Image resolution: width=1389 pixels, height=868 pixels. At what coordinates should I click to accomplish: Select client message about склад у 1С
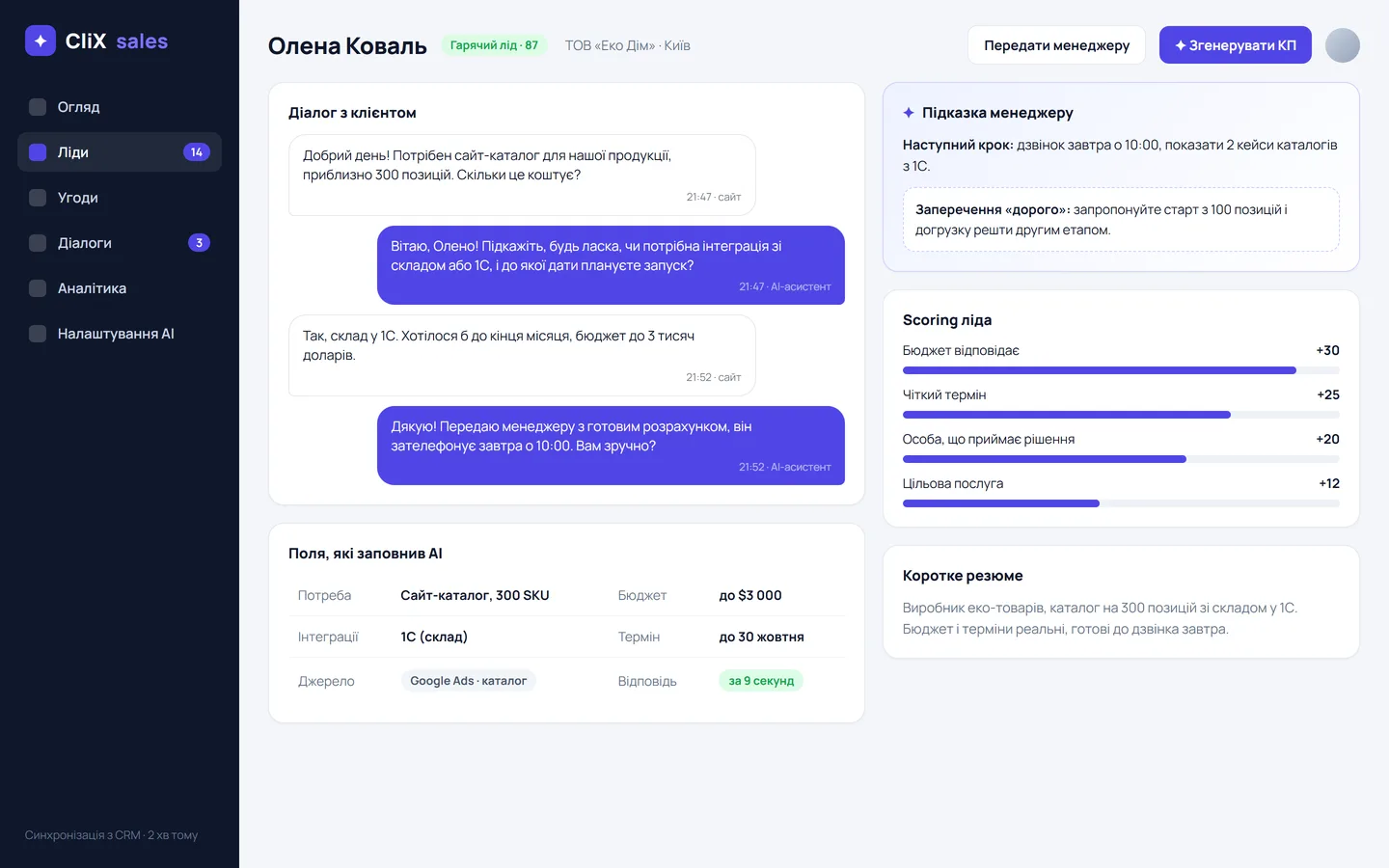point(522,355)
